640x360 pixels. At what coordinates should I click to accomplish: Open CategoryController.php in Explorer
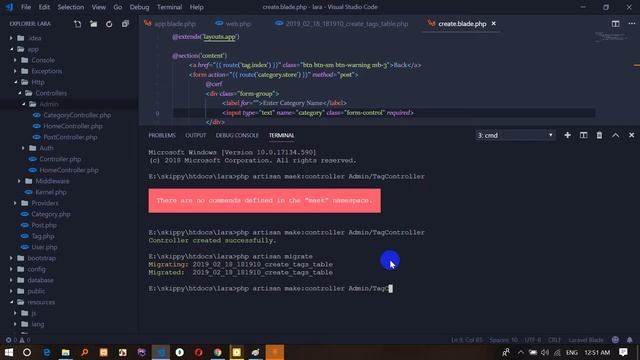pyautogui.click(x=77, y=115)
